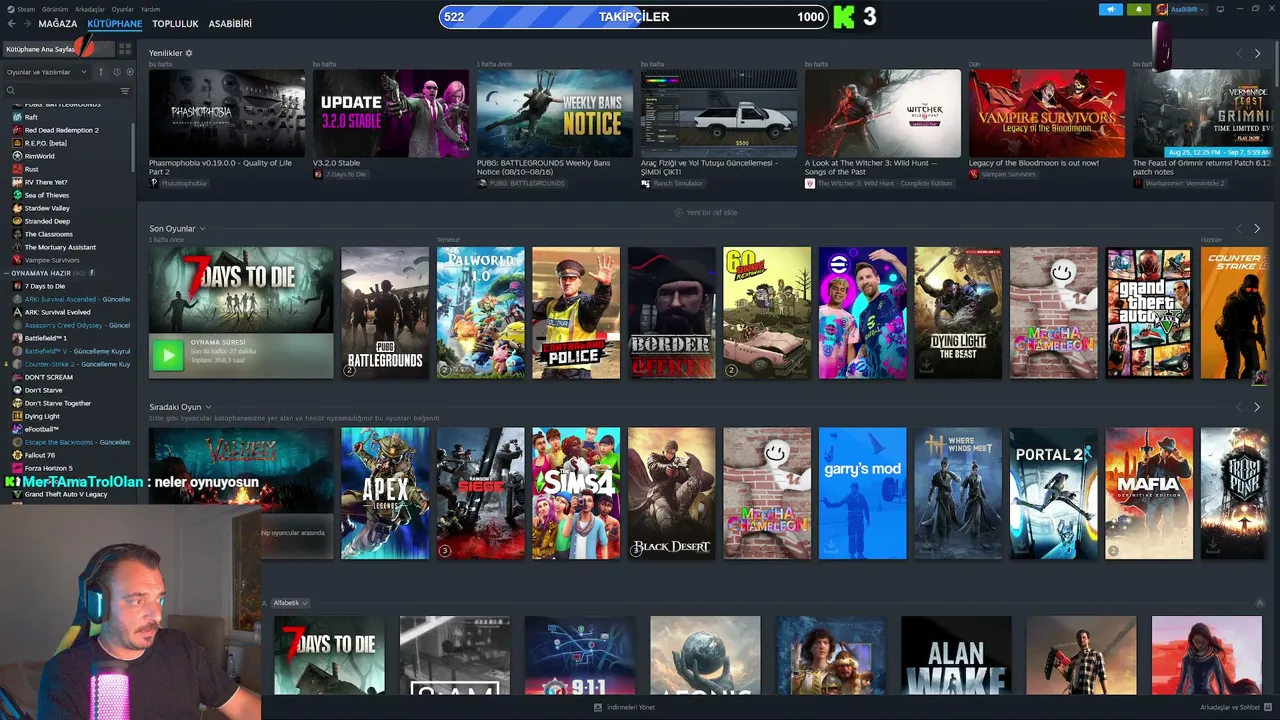Open the library grid view icon
Screen dimensions: 1280x720
(x=125, y=48)
